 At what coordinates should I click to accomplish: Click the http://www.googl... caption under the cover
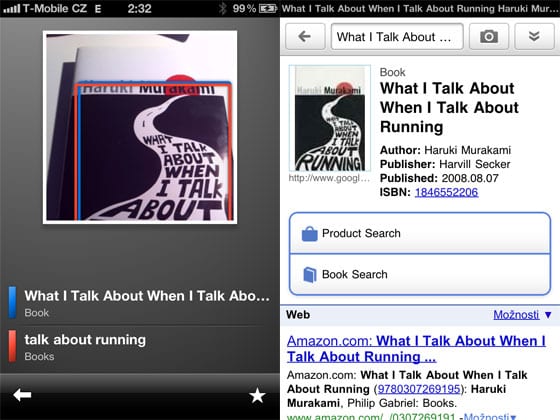pos(329,178)
